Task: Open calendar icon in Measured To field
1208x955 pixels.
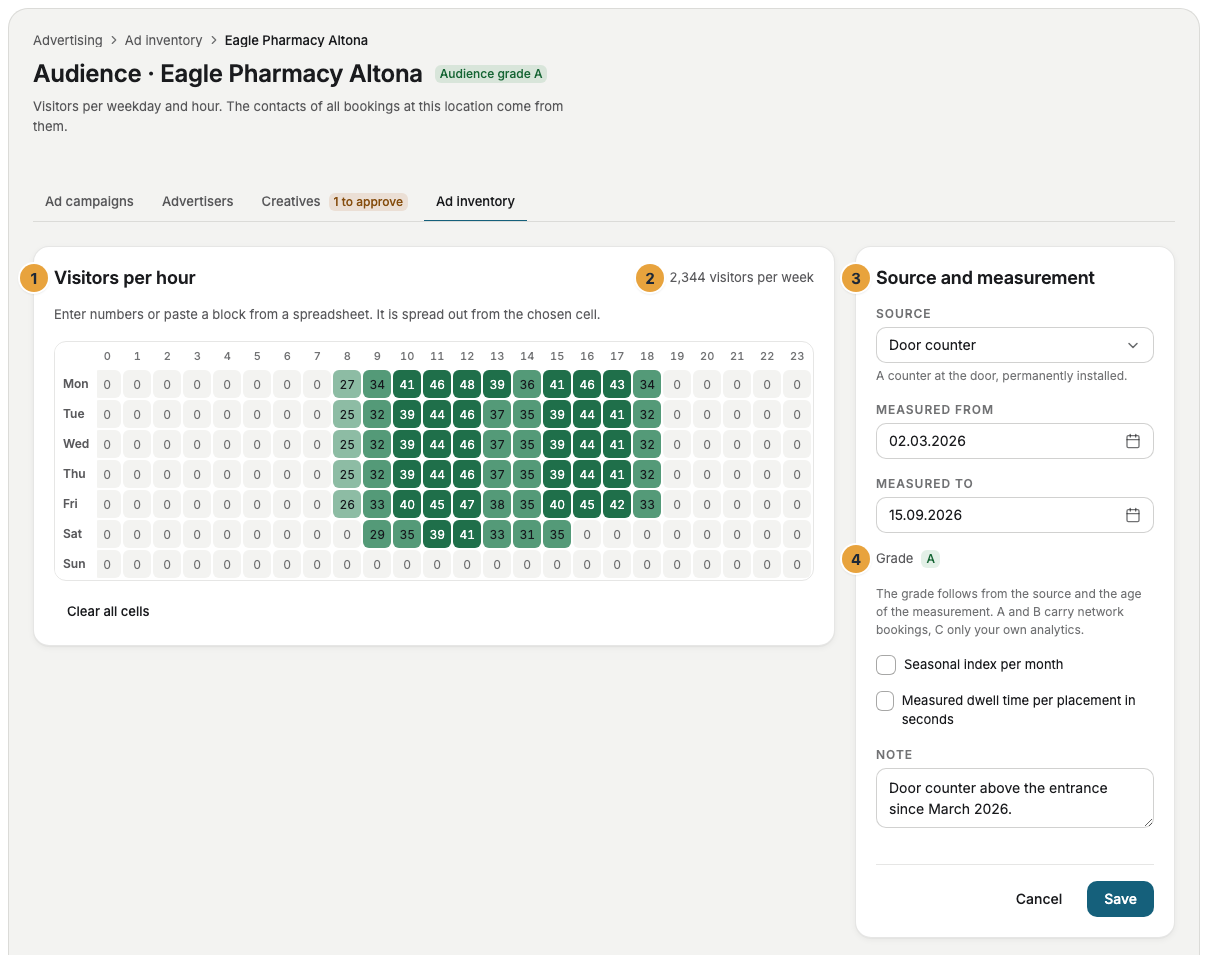Action: (x=1133, y=515)
